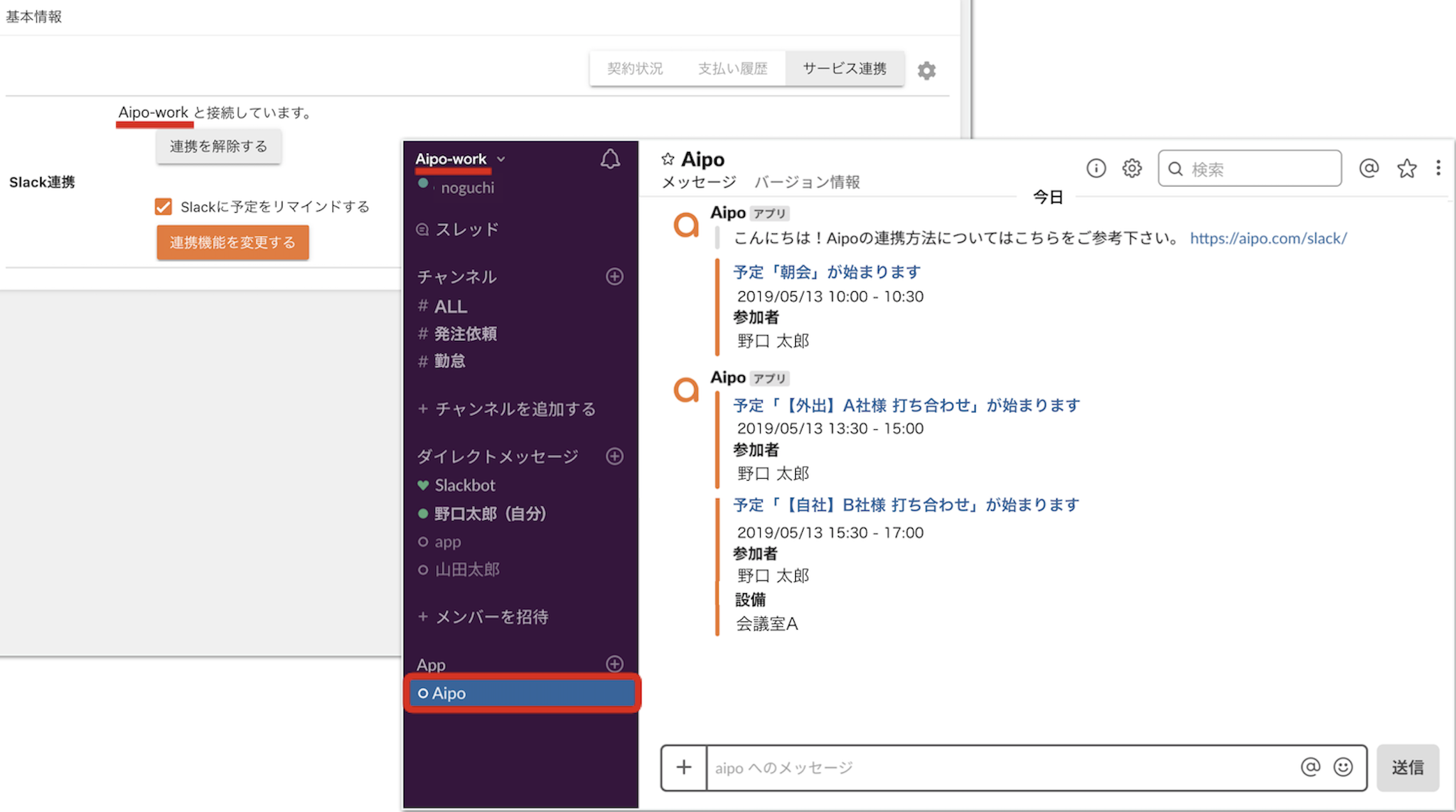Click the ダイレクトメッセージ section header
This screenshot has width=1456, height=812.
[x=498, y=457]
